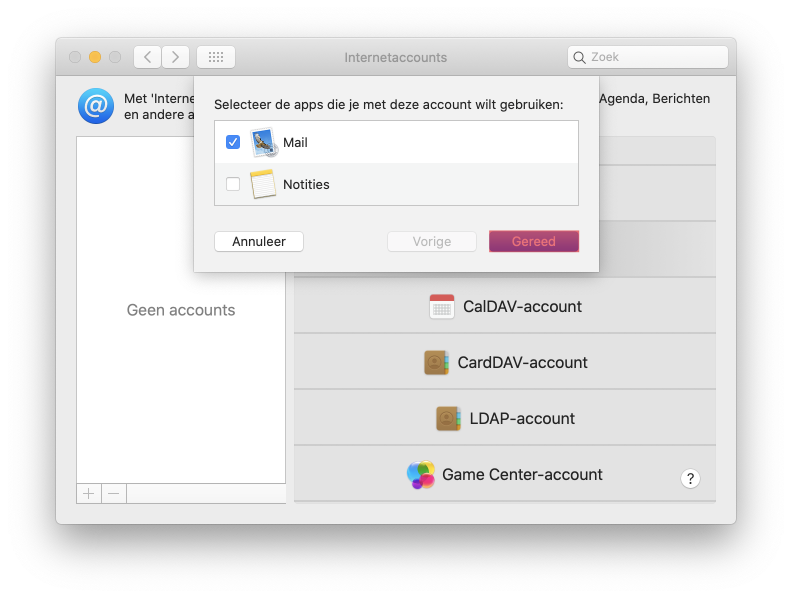This screenshot has height=598, width=792.
Task: Show all preferences with the grid button
Action: point(216,57)
